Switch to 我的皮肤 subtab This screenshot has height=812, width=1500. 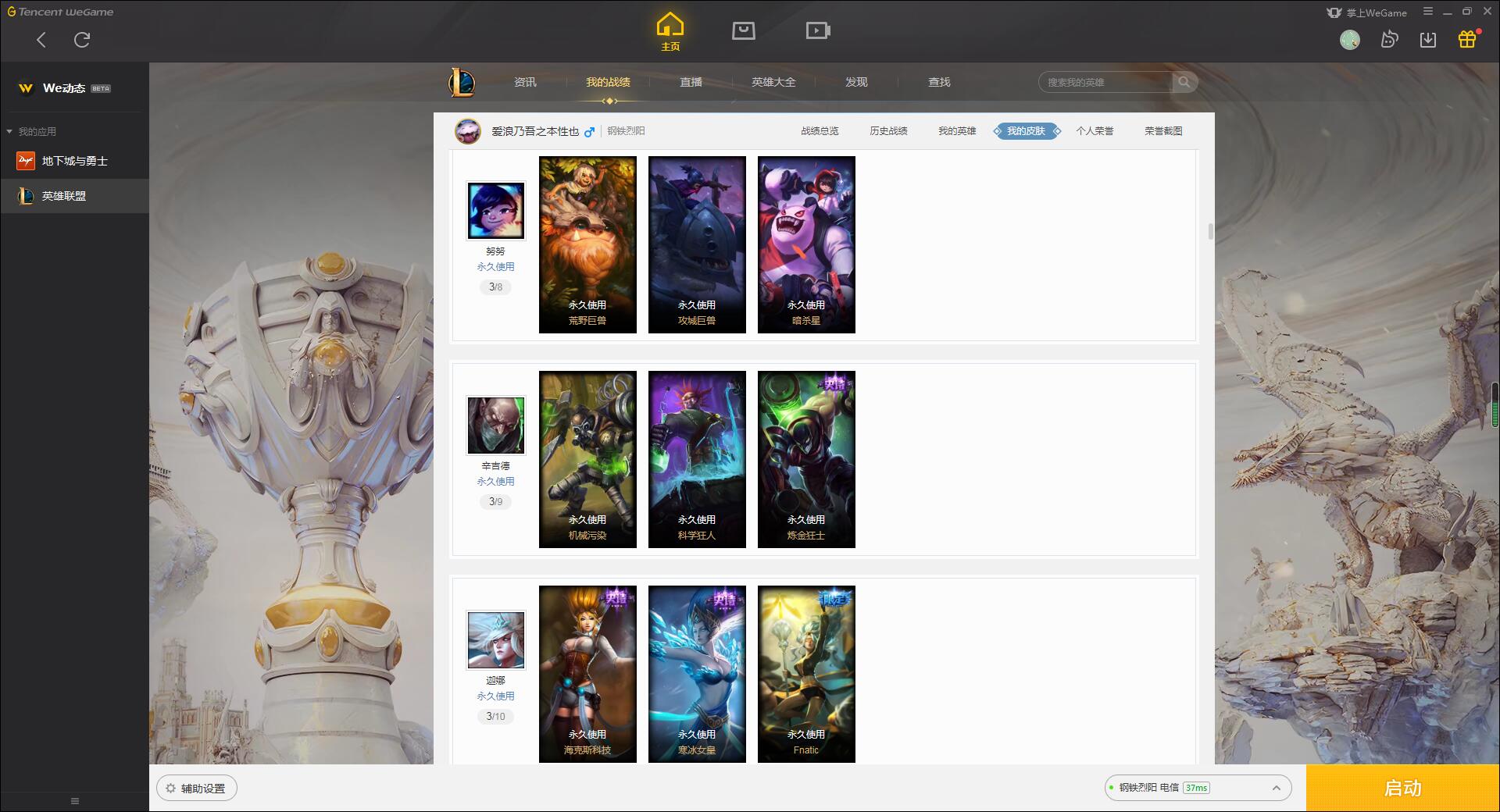tap(1027, 131)
